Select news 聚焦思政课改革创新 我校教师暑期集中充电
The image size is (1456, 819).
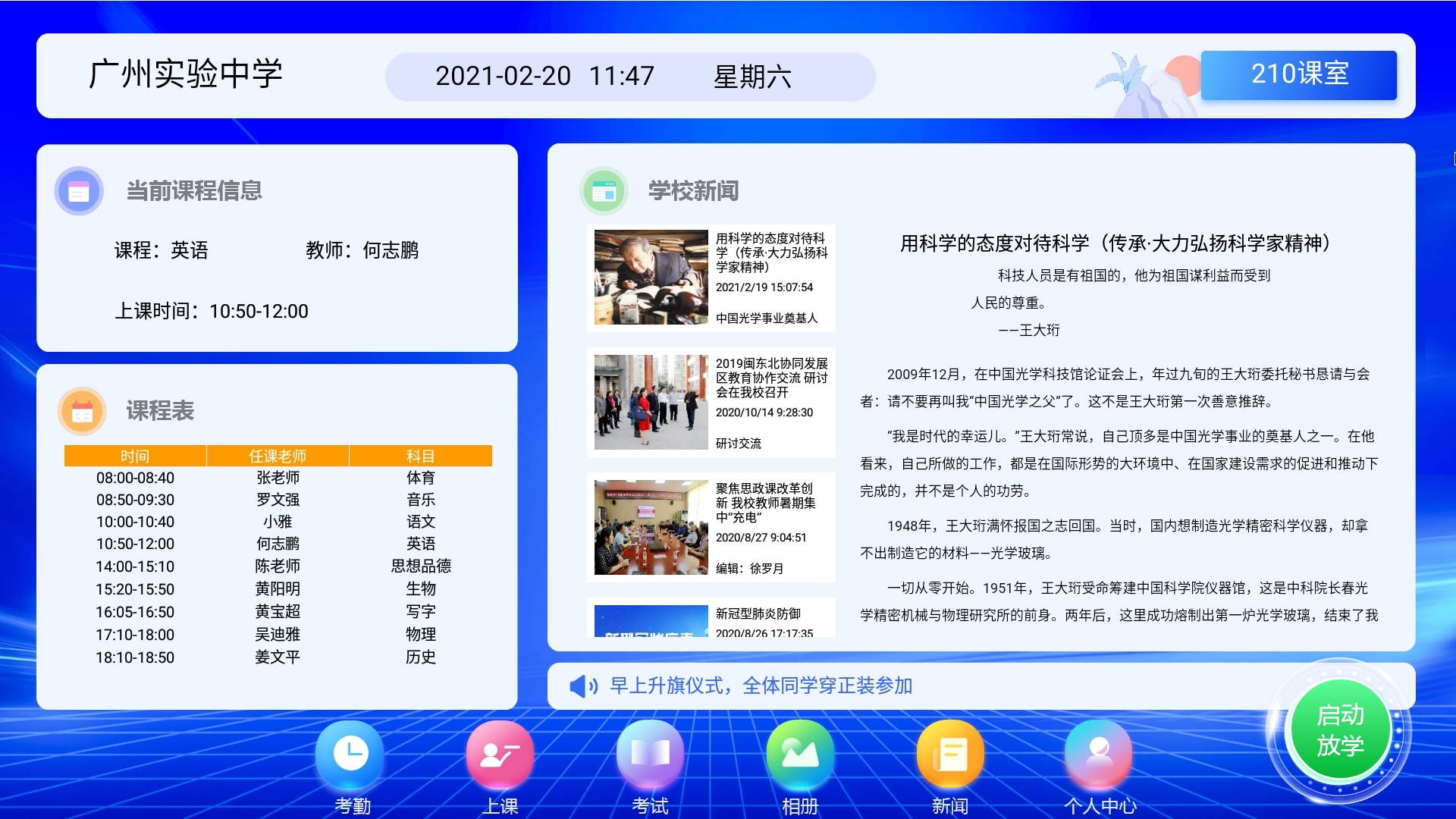click(x=766, y=503)
